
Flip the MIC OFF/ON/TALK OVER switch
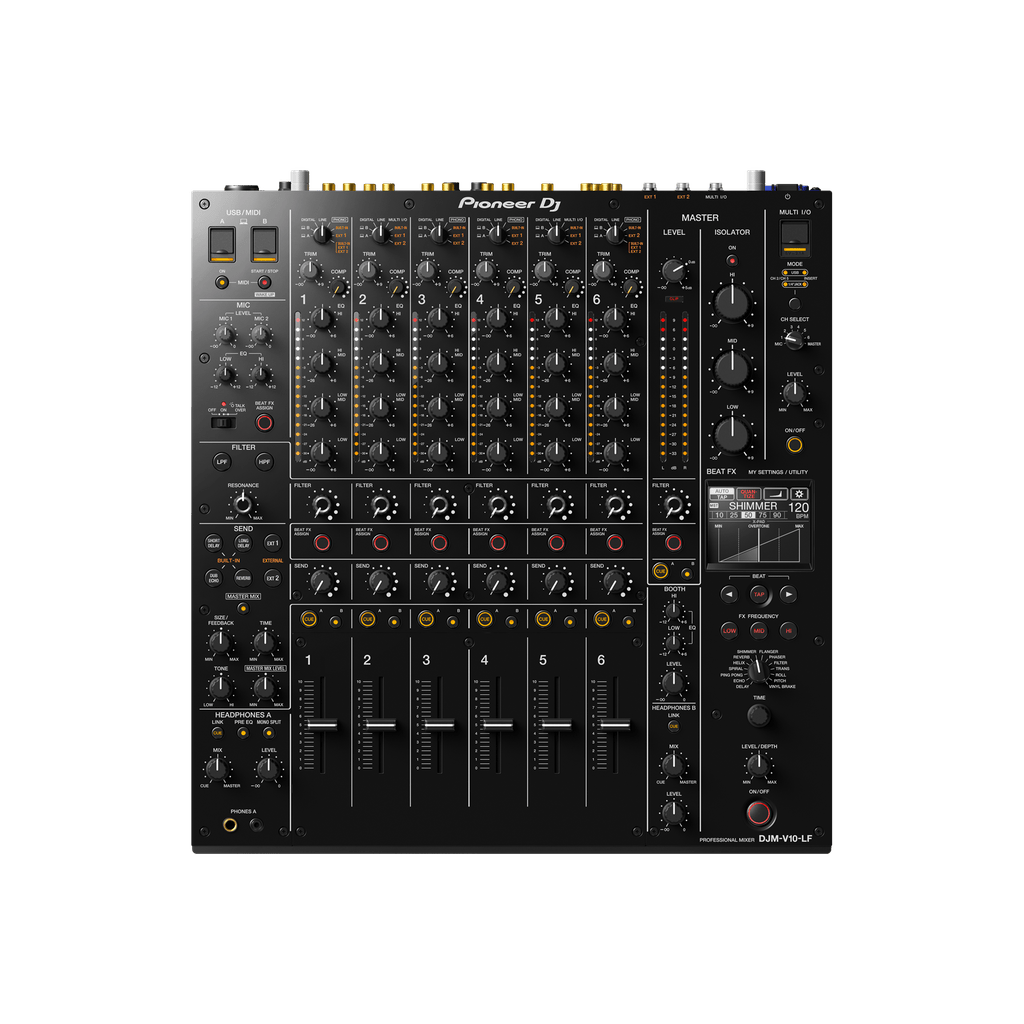223,423
